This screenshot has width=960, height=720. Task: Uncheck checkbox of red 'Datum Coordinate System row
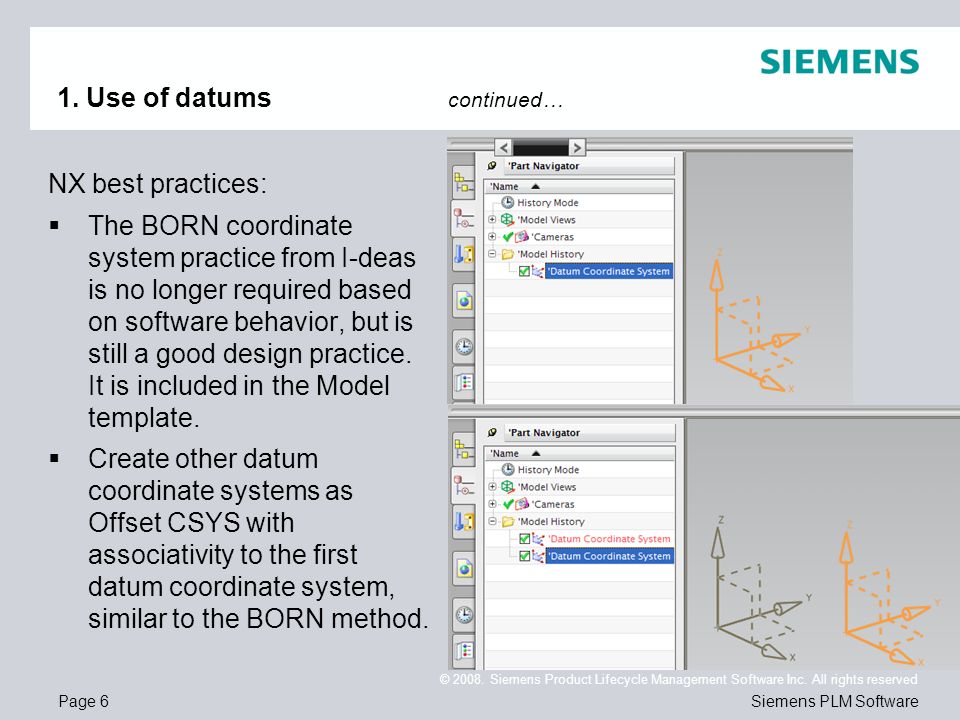click(x=524, y=539)
